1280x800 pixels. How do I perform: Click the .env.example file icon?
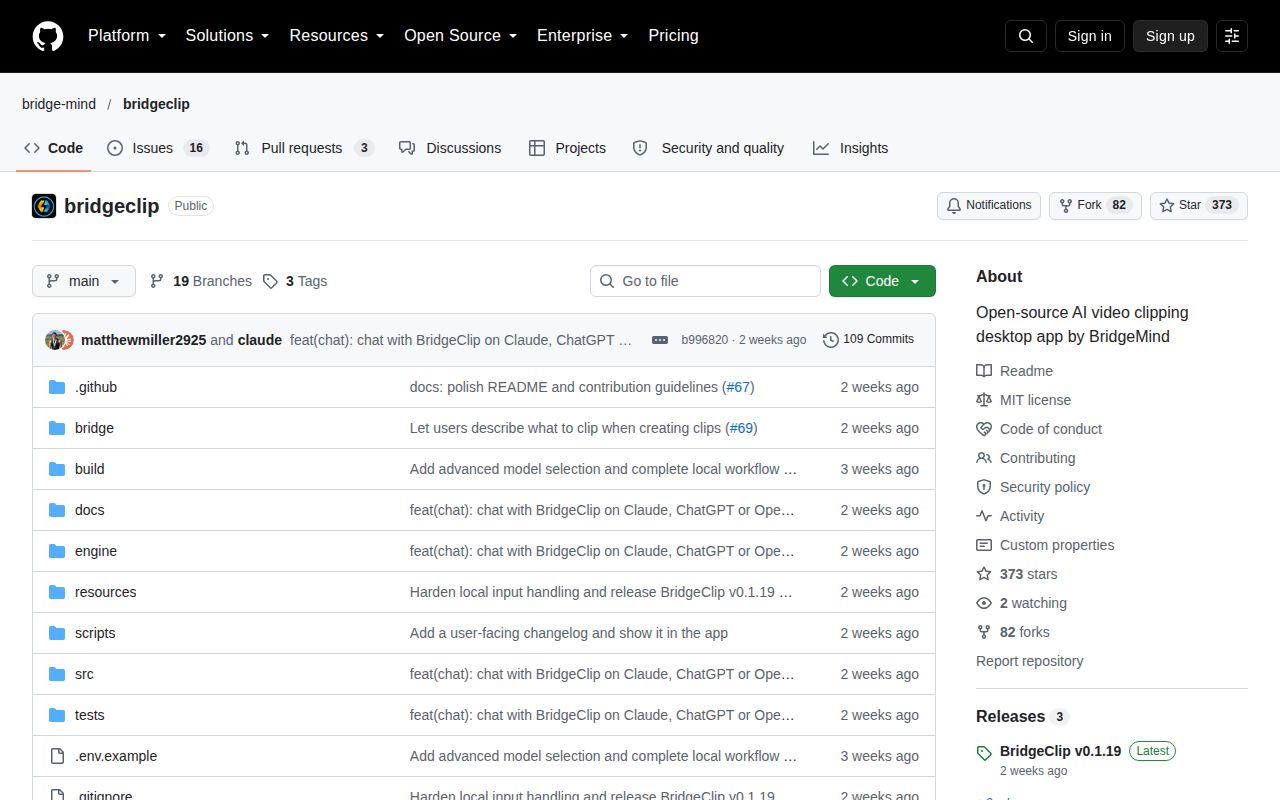tap(57, 756)
